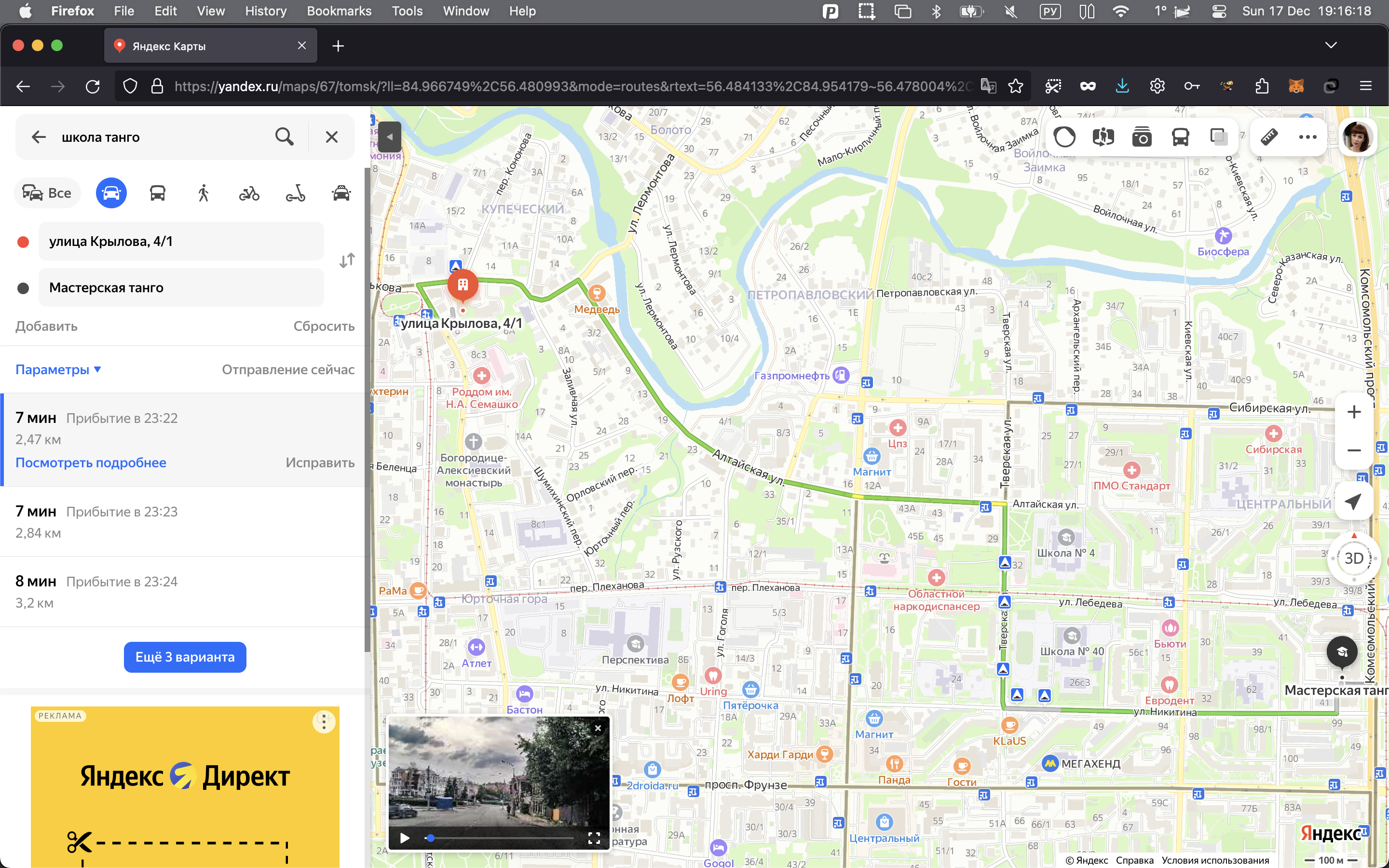Viewport: 1389px width, 868px height.
Task: Open the macOS Control Center
Action: click(x=1219, y=11)
